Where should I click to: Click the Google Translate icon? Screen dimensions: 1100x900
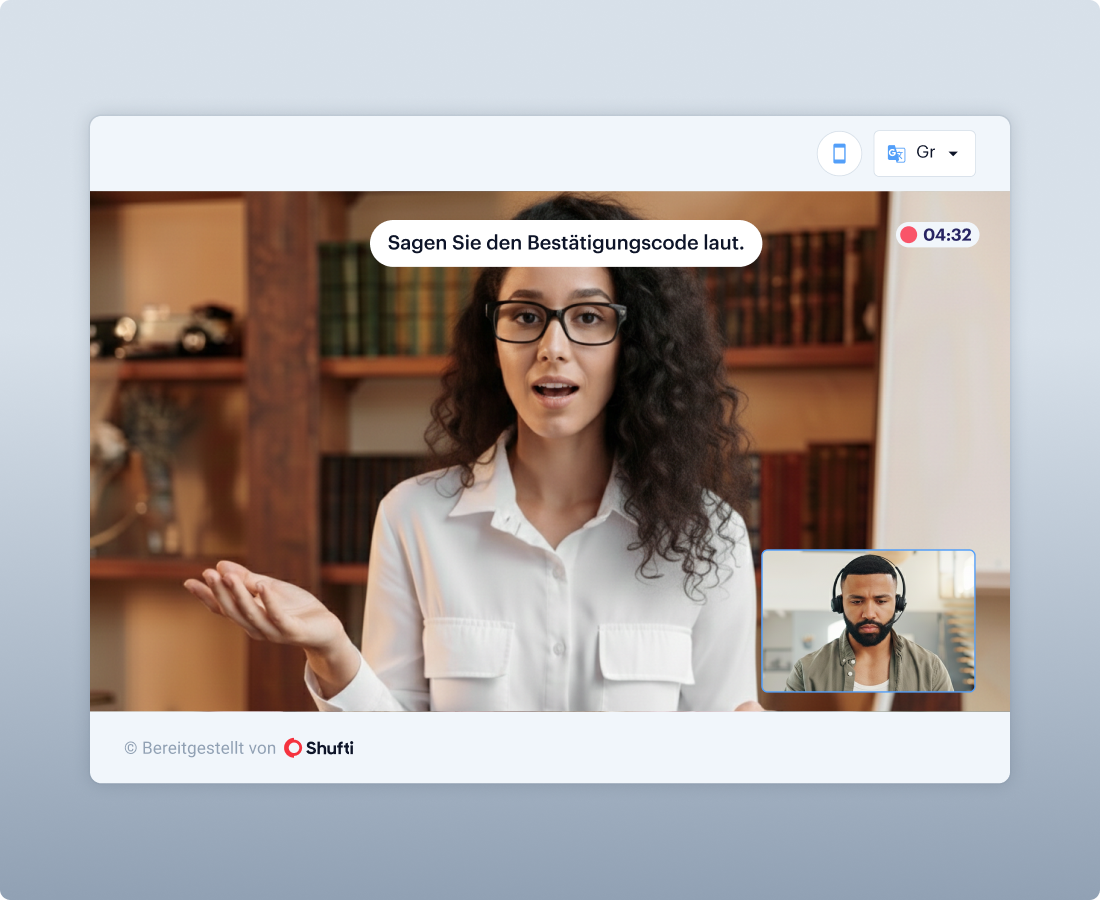click(896, 153)
